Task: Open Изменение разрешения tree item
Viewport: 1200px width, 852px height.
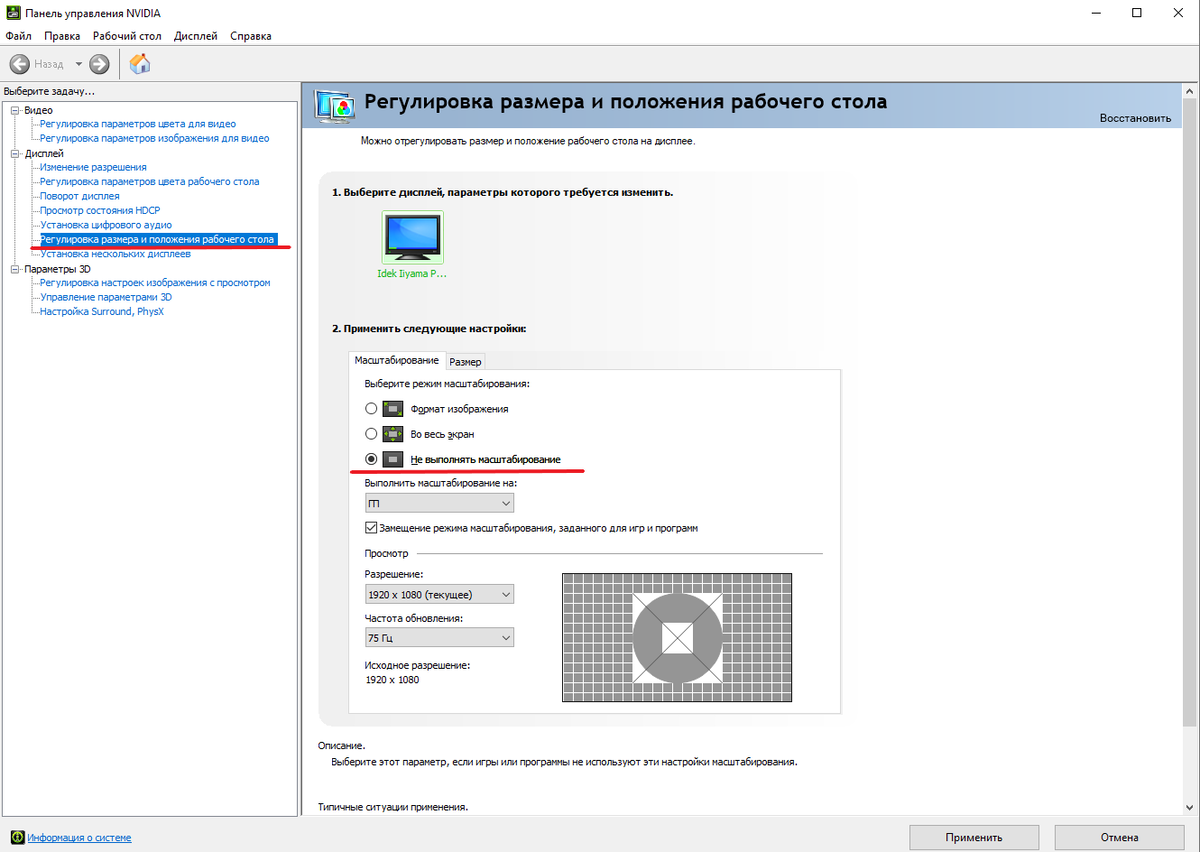Action: pos(93,167)
